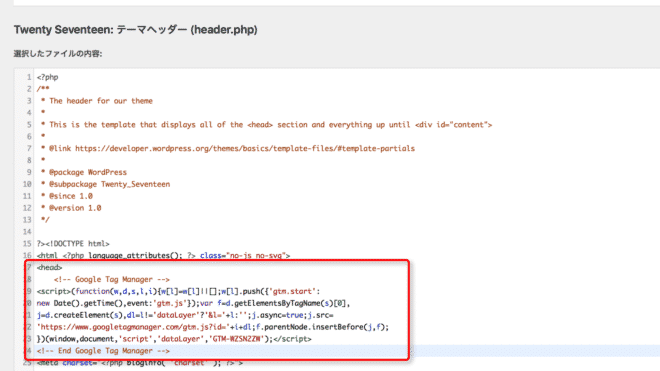Click line number 1 in gutter

coord(29,77)
